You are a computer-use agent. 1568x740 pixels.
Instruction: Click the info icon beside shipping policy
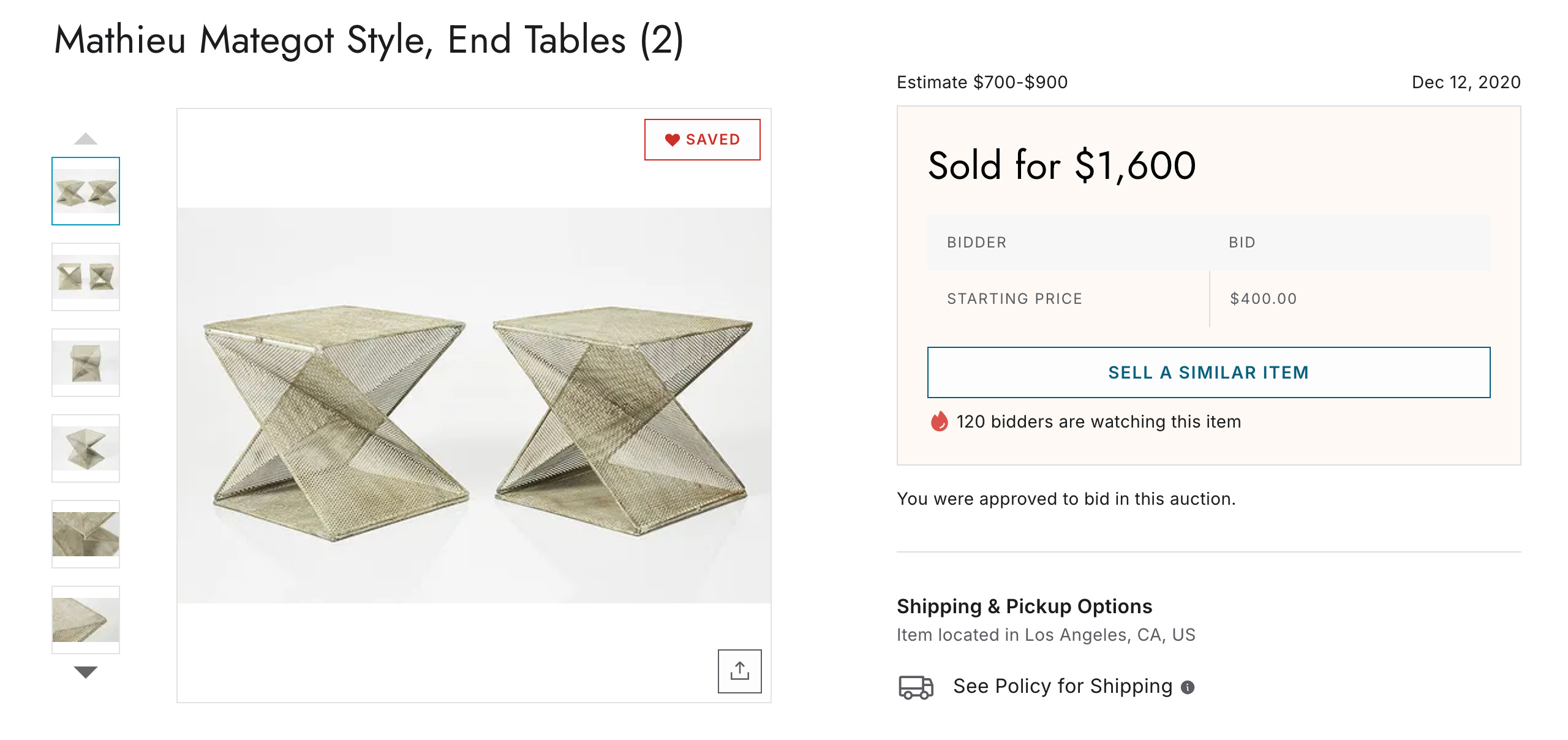coord(1188,687)
